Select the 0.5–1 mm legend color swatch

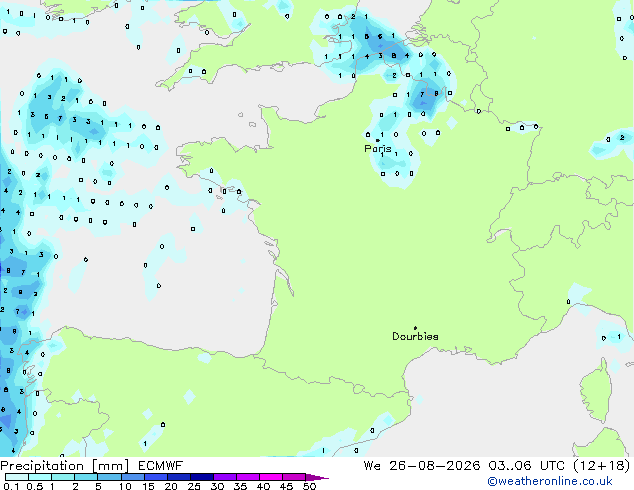click(x=40, y=477)
